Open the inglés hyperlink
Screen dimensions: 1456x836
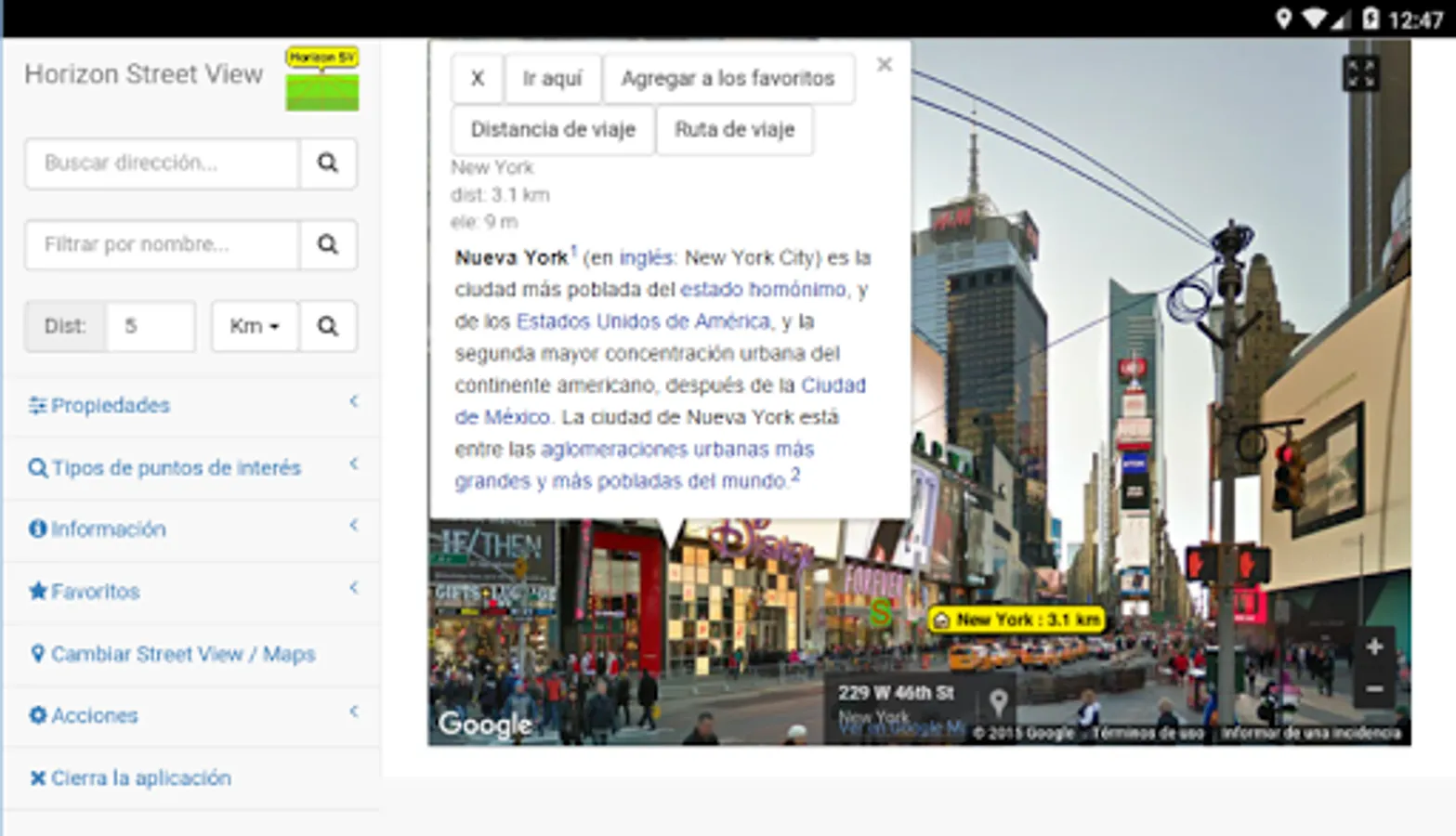coord(646,258)
